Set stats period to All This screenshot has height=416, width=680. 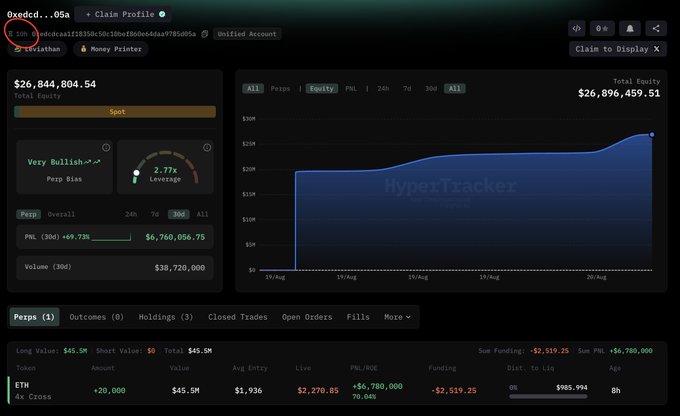tap(202, 214)
